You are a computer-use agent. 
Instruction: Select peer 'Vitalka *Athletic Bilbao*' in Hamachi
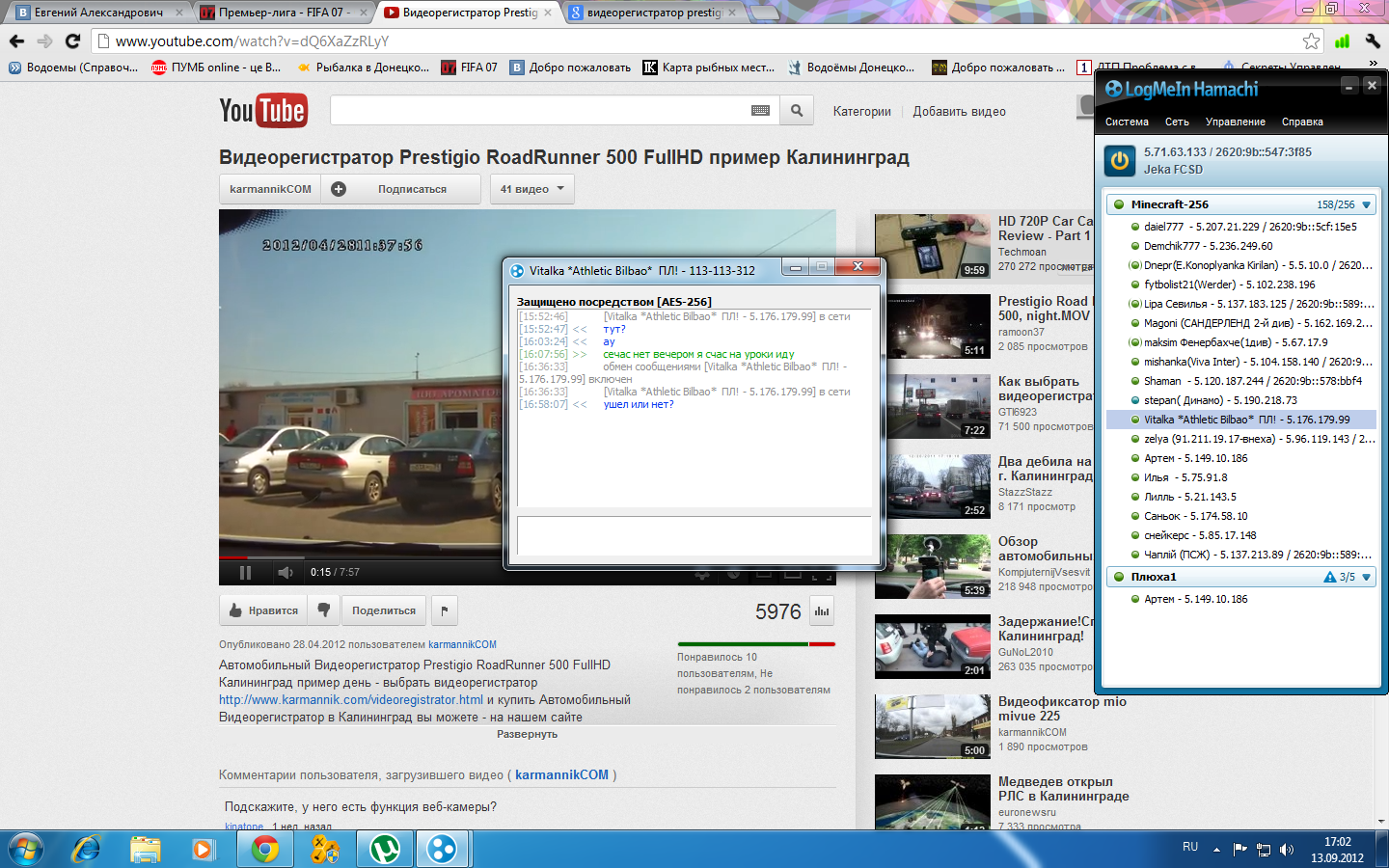pyautogui.click(x=1240, y=420)
